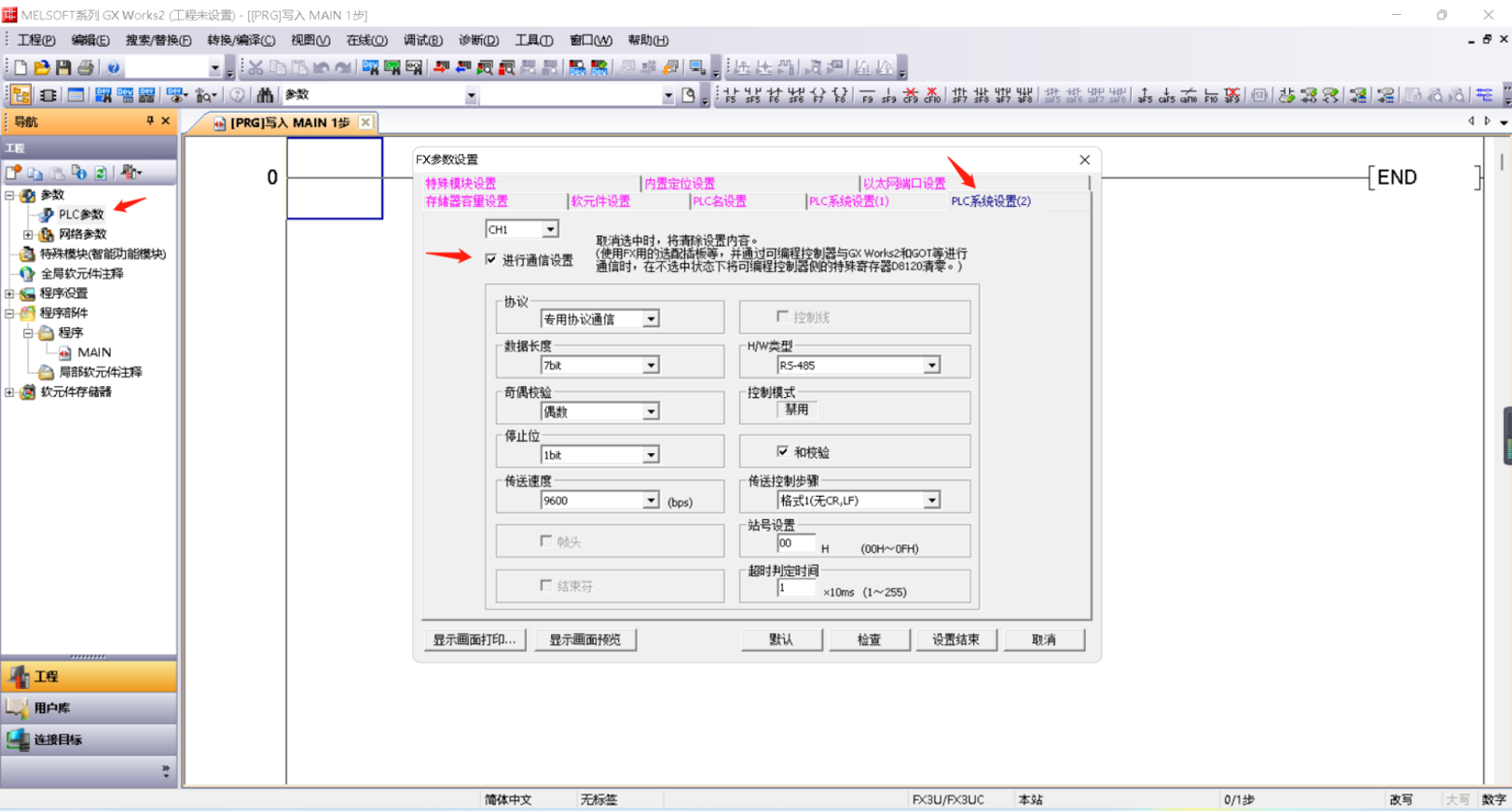This screenshot has height=811, width=1512.
Task: Insert rising pulse contact sF7
Action: click(959, 95)
